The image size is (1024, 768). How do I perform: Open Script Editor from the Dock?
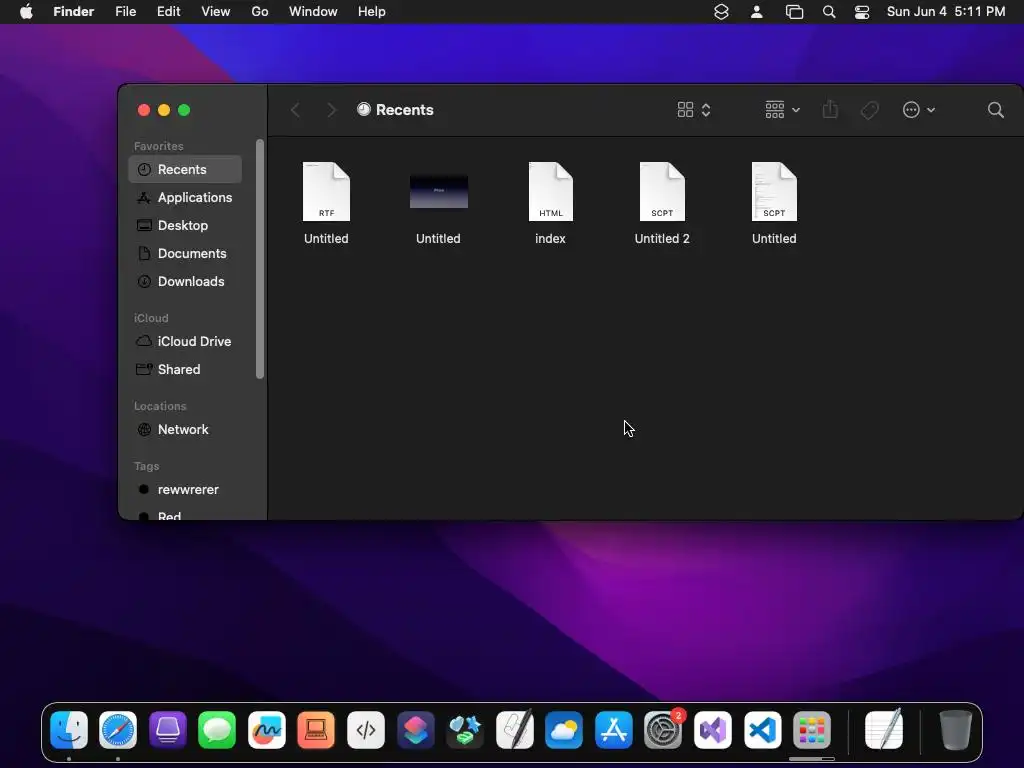(515, 730)
